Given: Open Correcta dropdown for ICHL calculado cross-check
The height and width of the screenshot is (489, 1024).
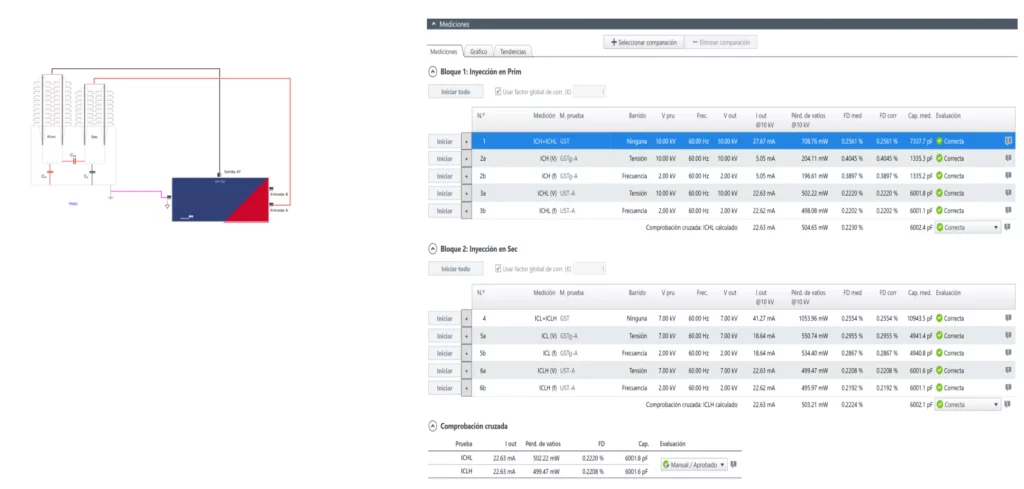Looking at the screenshot, I should click(x=967, y=228).
